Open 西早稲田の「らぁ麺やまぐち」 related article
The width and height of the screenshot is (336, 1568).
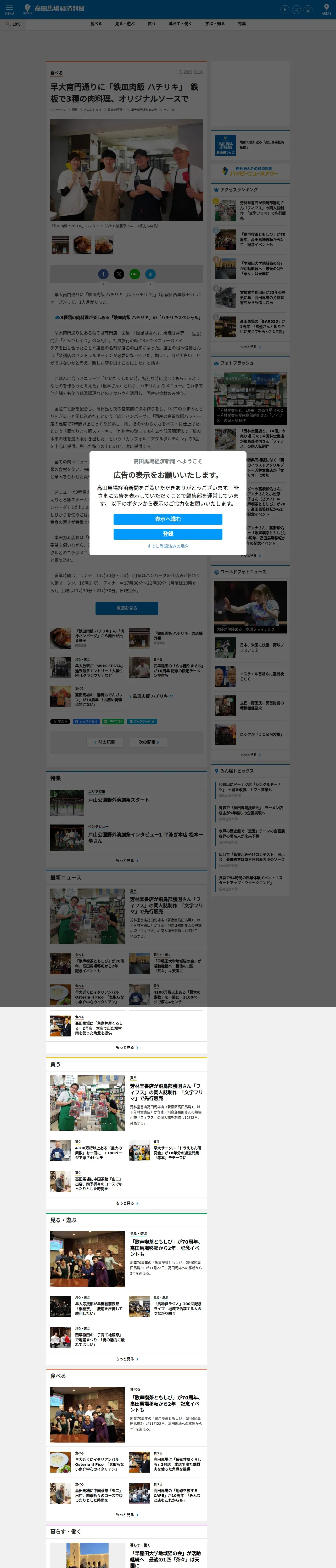(x=166, y=668)
